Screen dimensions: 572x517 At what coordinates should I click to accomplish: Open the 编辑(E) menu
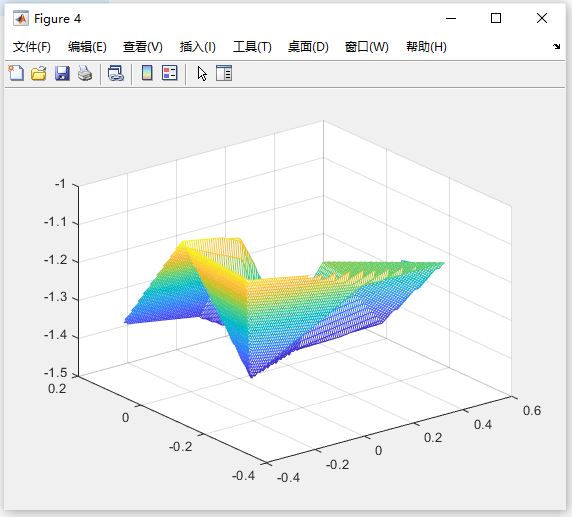[x=87, y=47]
